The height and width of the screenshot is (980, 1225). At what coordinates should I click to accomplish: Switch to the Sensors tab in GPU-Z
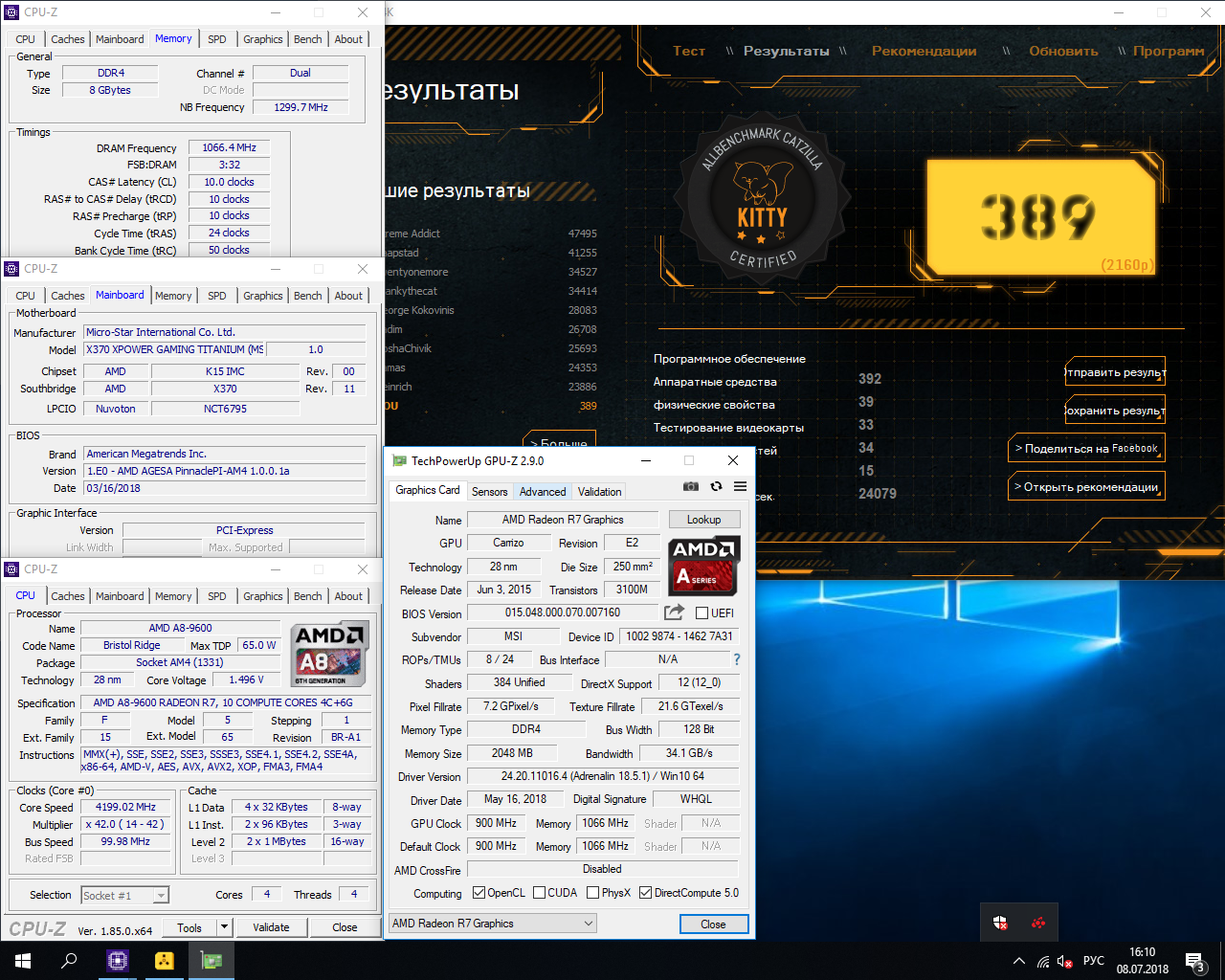click(x=489, y=491)
